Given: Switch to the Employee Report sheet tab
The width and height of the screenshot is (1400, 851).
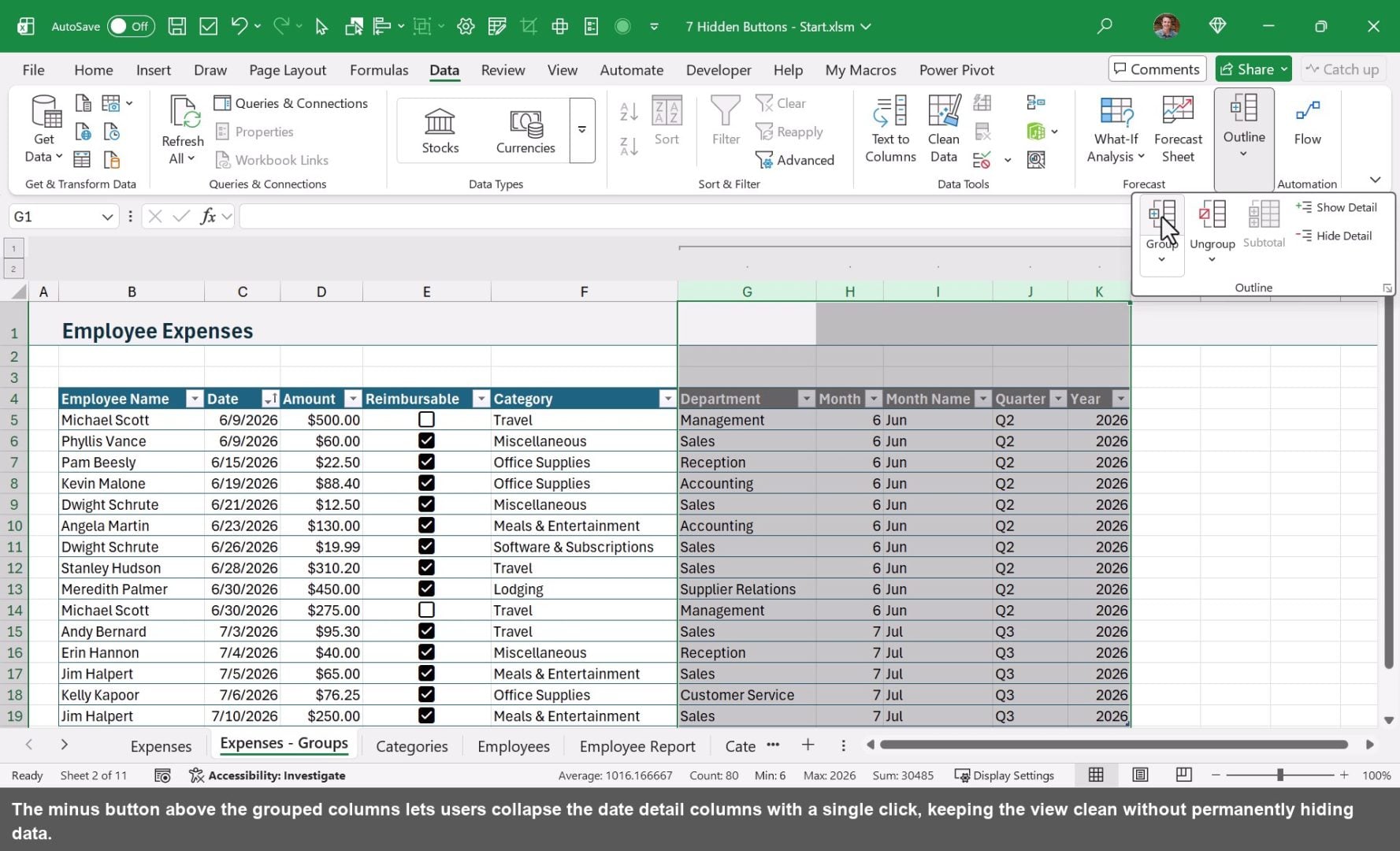Looking at the screenshot, I should click(x=637, y=746).
